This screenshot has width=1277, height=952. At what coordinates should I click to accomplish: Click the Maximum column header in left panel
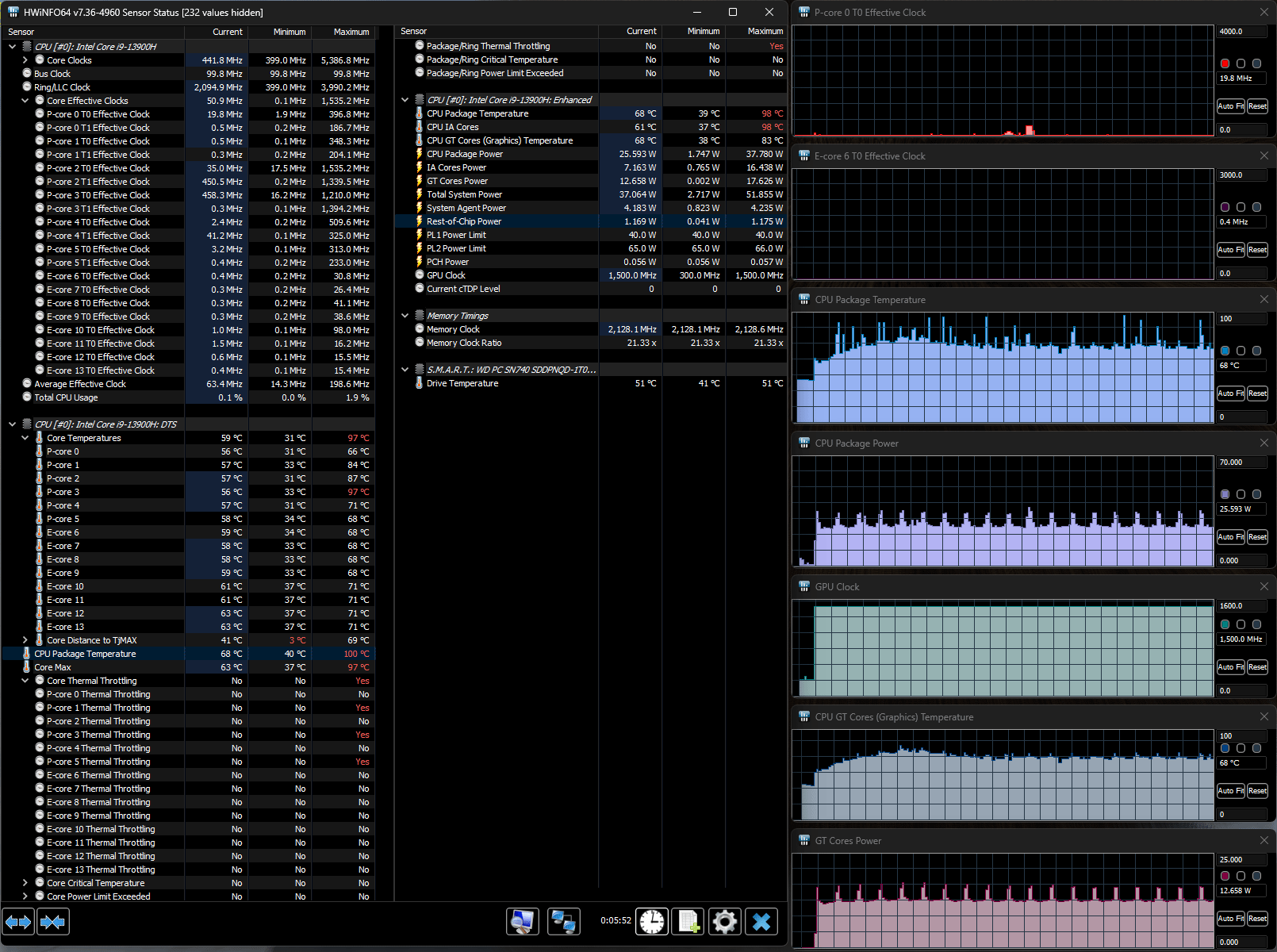351,32
